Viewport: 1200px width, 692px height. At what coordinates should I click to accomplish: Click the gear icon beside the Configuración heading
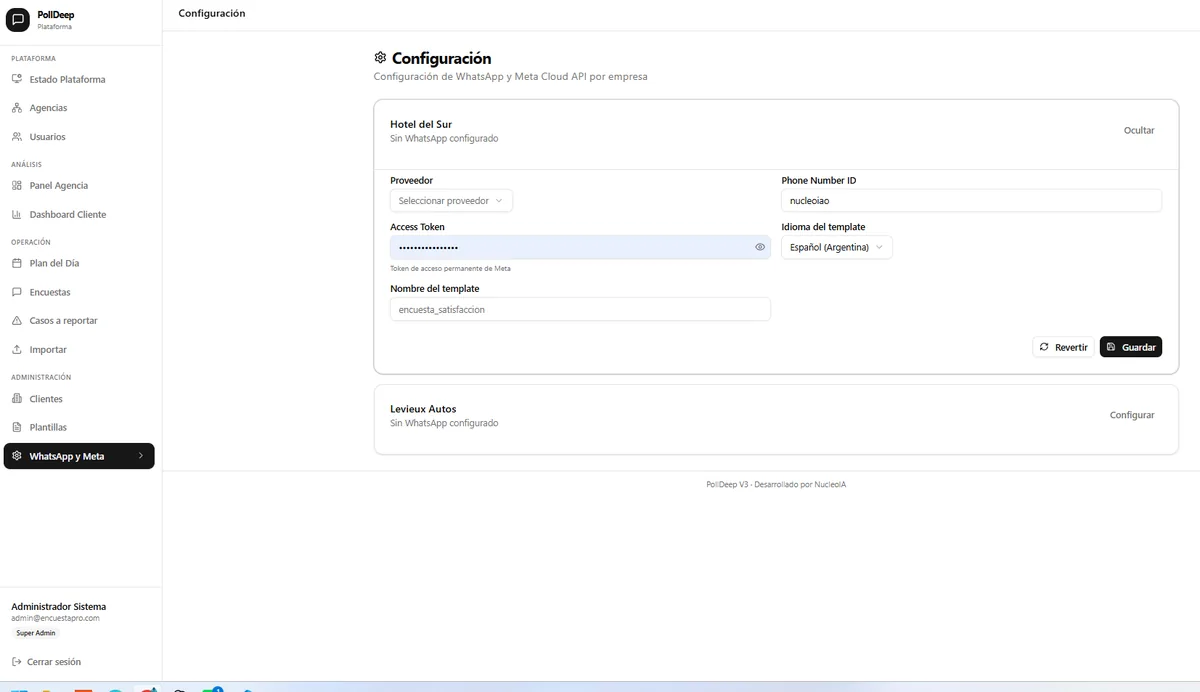[380, 58]
